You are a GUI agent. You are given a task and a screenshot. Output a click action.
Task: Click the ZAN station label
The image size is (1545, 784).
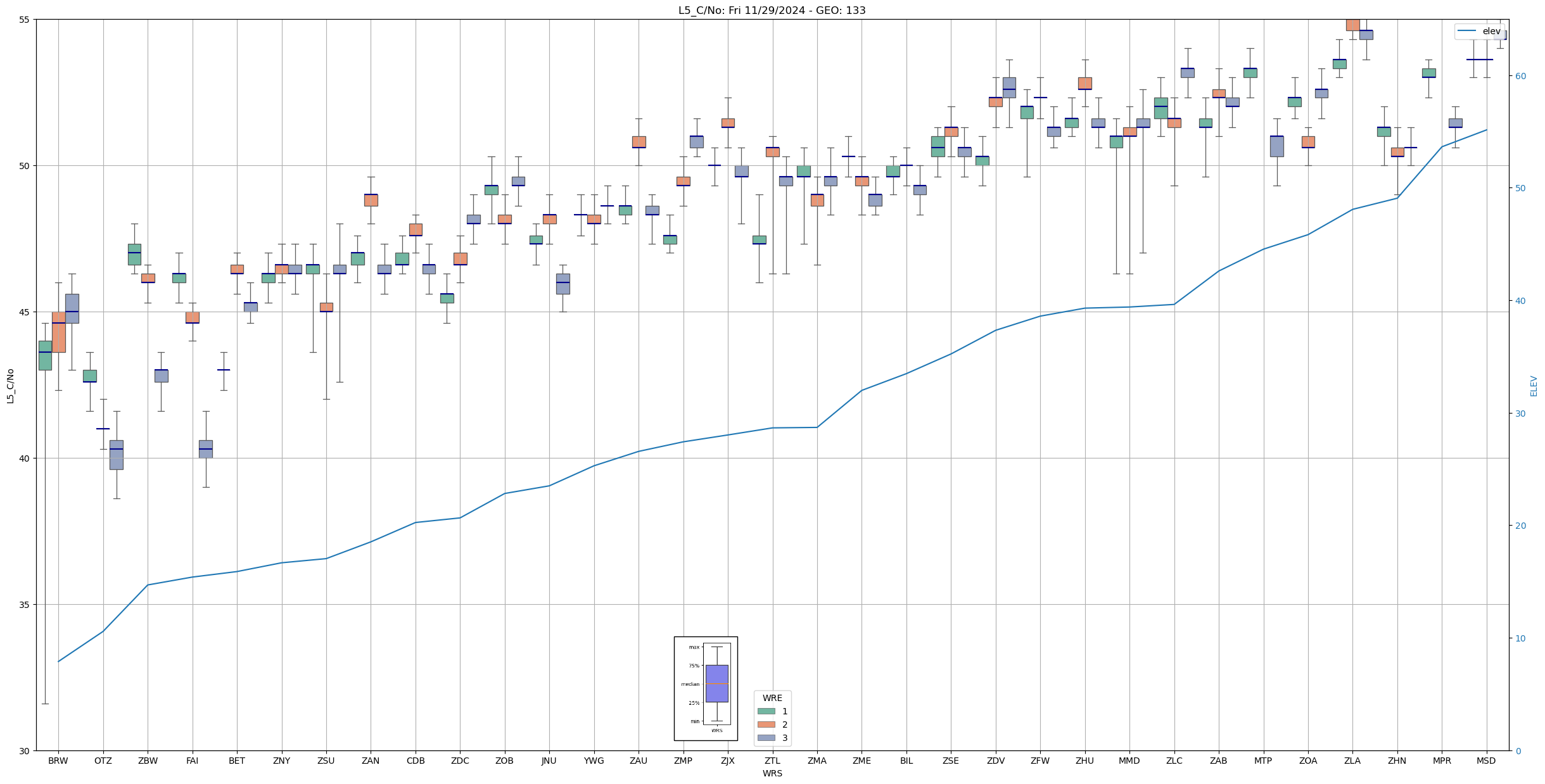(x=371, y=761)
